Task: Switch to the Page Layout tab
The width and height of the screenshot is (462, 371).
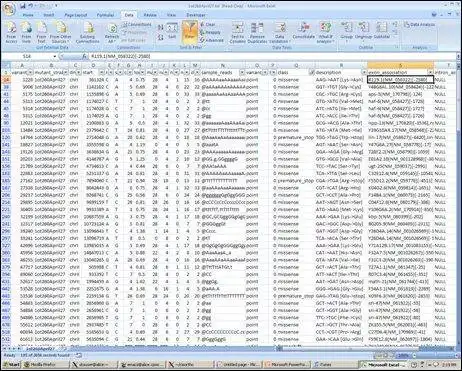Action: [76, 15]
